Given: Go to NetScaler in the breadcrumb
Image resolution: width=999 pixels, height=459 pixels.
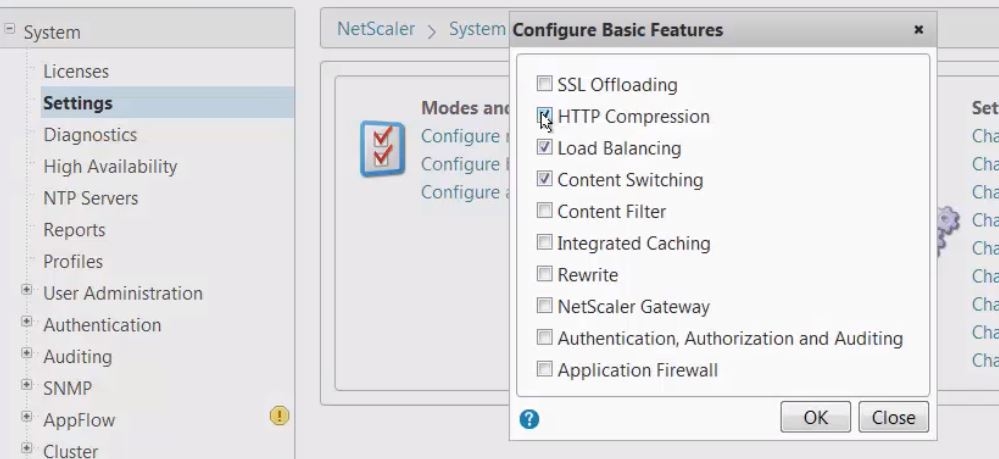Looking at the screenshot, I should pyautogui.click(x=376, y=29).
